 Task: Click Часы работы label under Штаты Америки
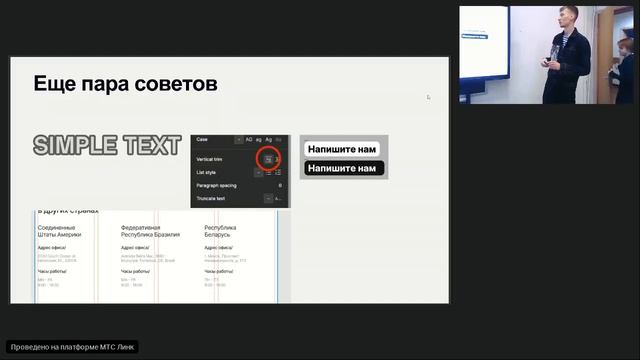(52, 271)
